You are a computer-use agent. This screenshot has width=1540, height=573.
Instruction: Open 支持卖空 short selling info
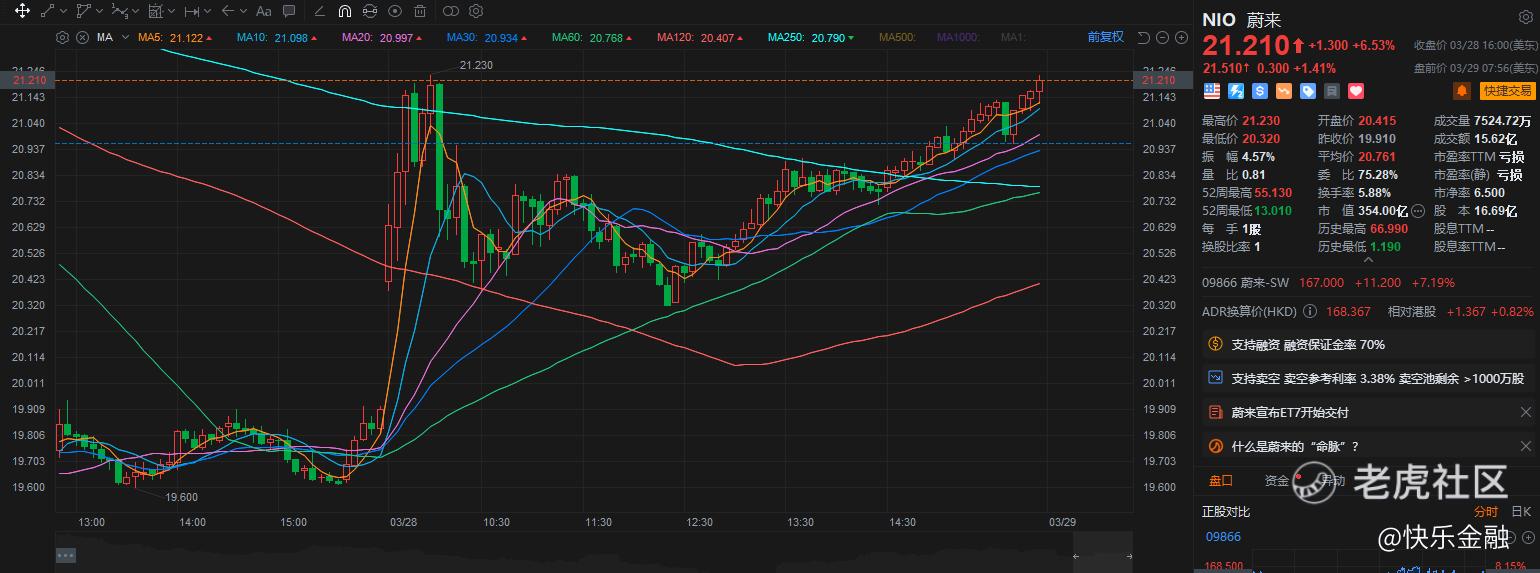click(1369, 378)
